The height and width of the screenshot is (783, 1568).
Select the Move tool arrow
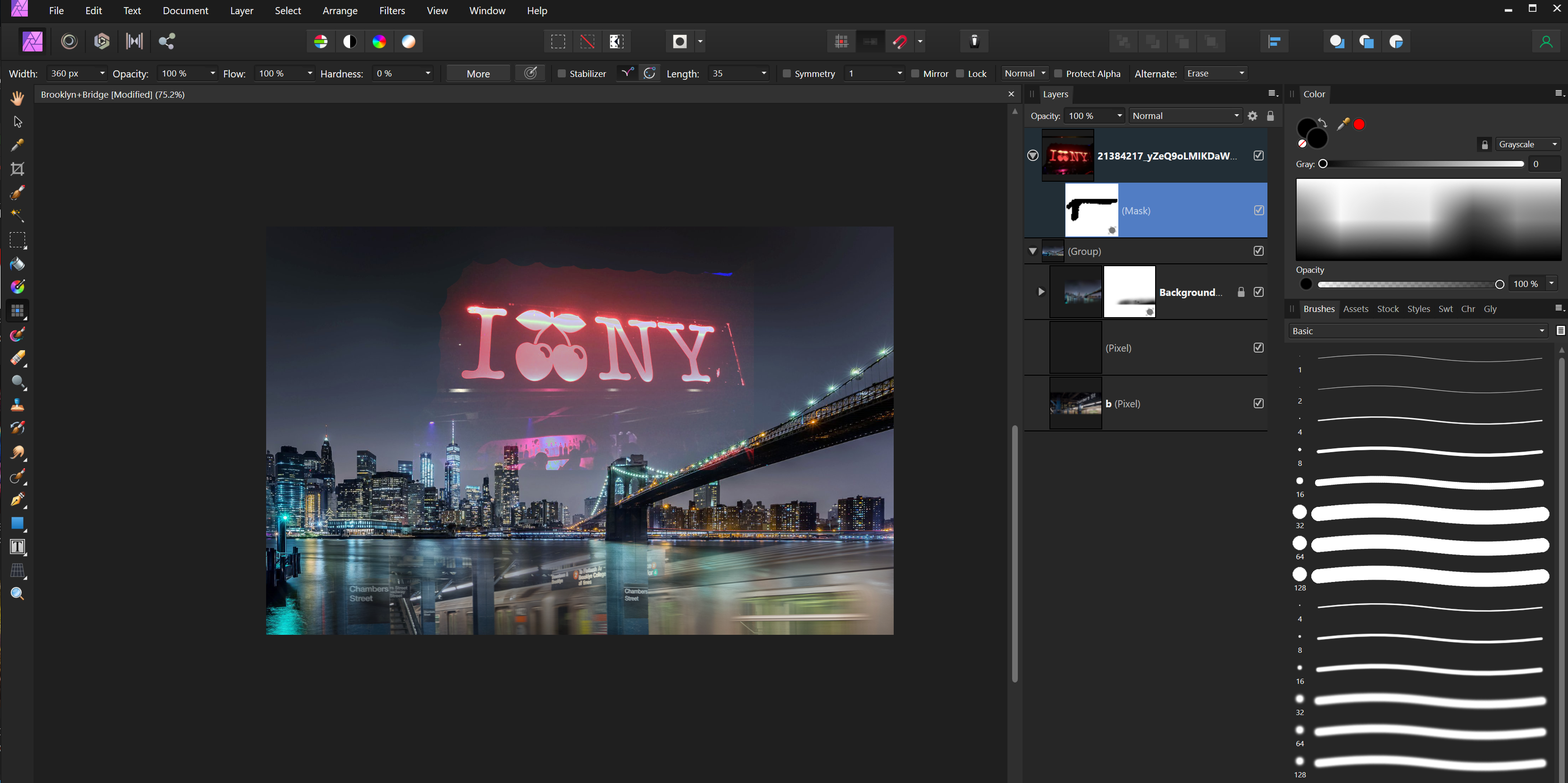(x=17, y=122)
